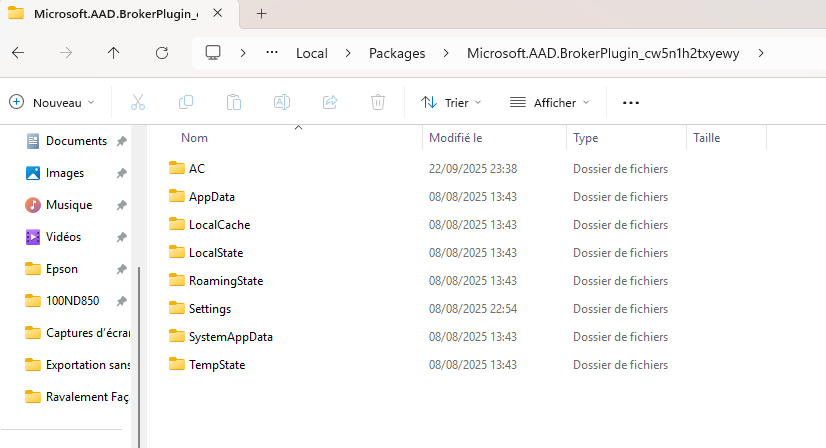The height and width of the screenshot is (448, 826).
Task: Navigate to the Packages breadcrumb folder
Action: coord(397,53)
